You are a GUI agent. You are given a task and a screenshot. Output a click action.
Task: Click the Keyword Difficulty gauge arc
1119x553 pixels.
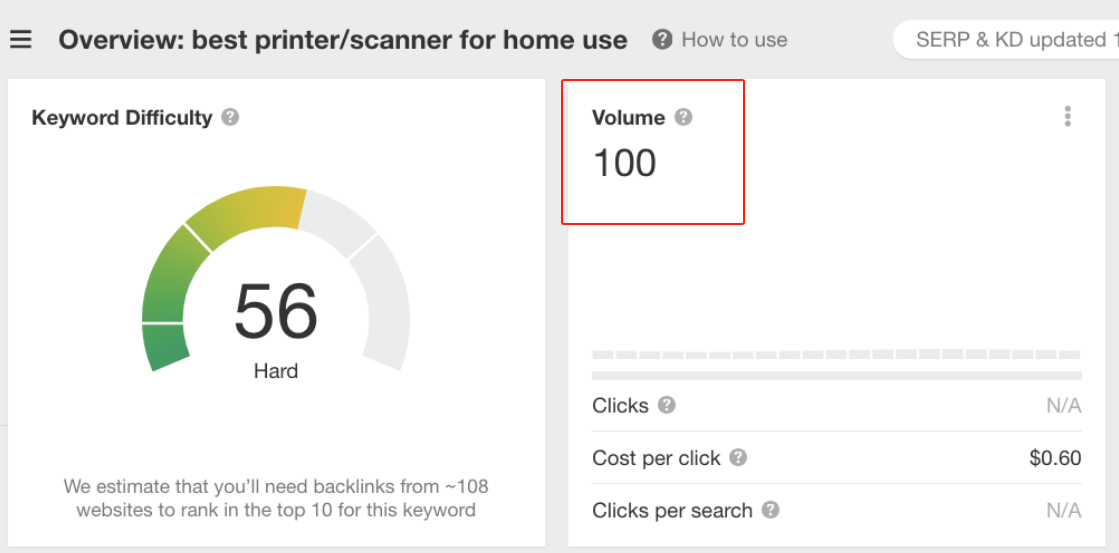coord(244,209)
